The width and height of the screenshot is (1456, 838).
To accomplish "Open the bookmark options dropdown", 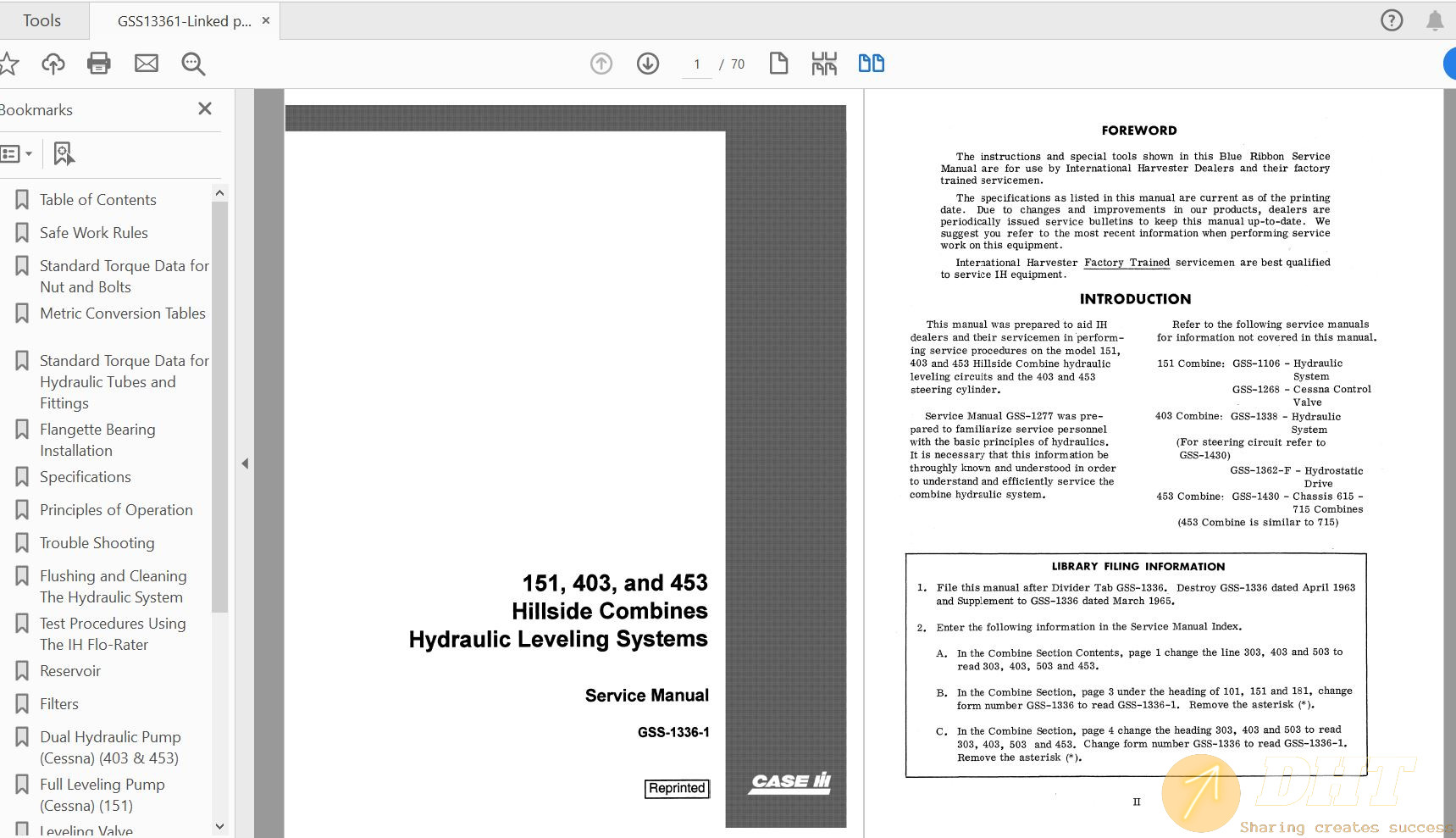I will (17, 154).
